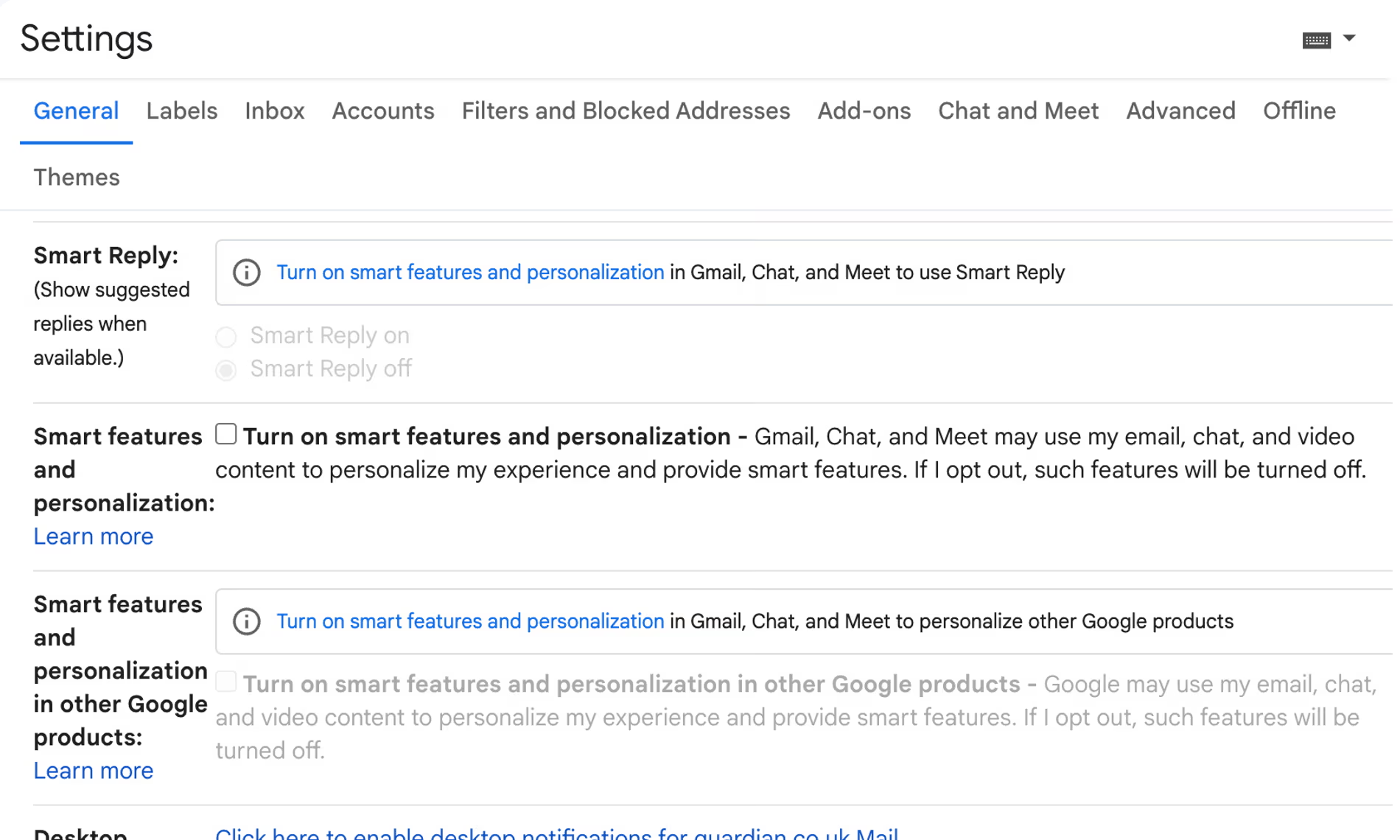Screen dimensions: 1400x840
Task: Select the Smart Reply on option
Action: click(226, 337)
